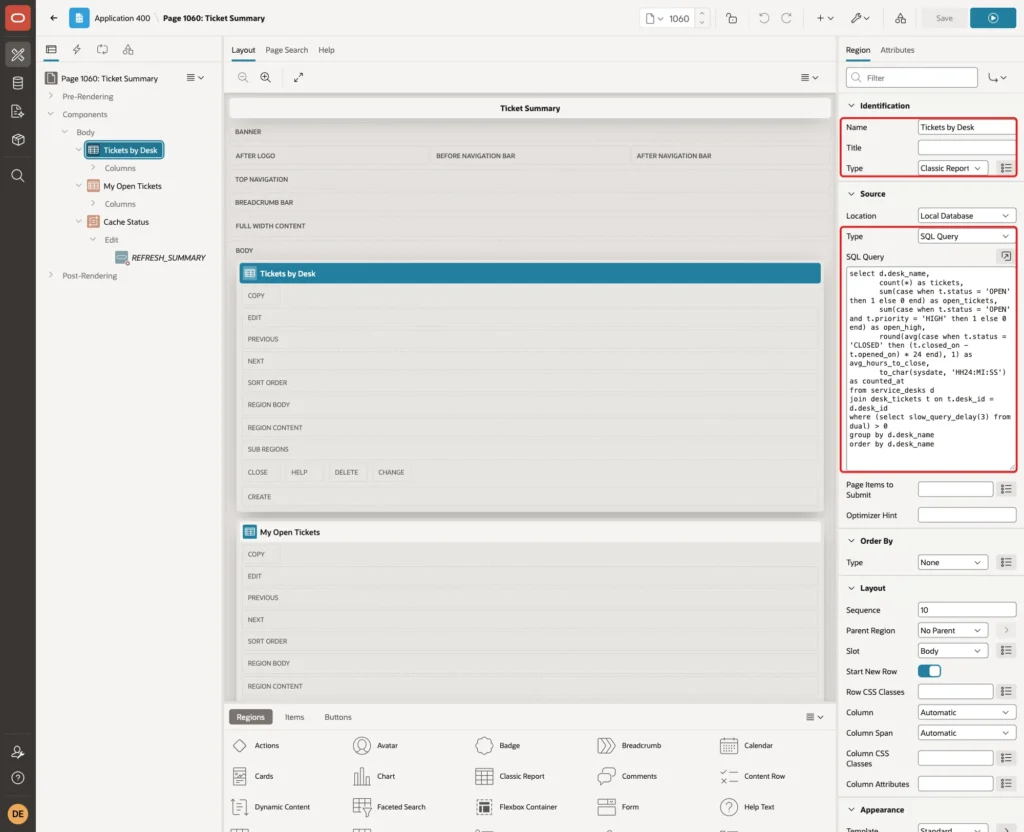Click the Application 400 breadcrumb link
This screenshot has width=1024, height=832.
(122, 18)
